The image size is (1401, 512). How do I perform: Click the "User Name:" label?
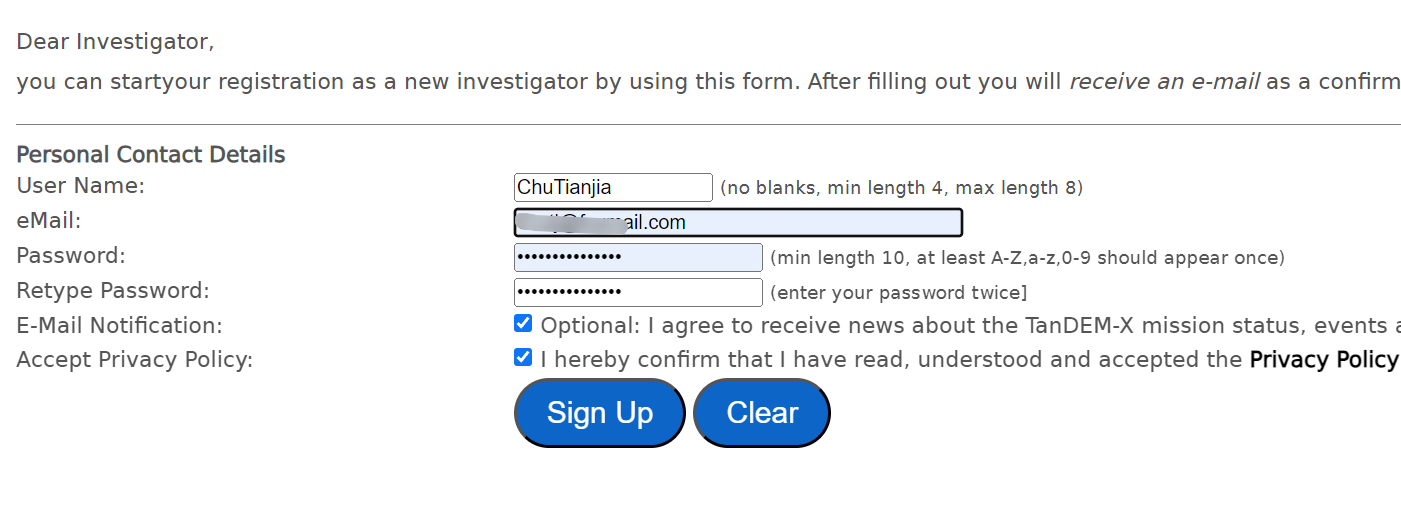81,186
